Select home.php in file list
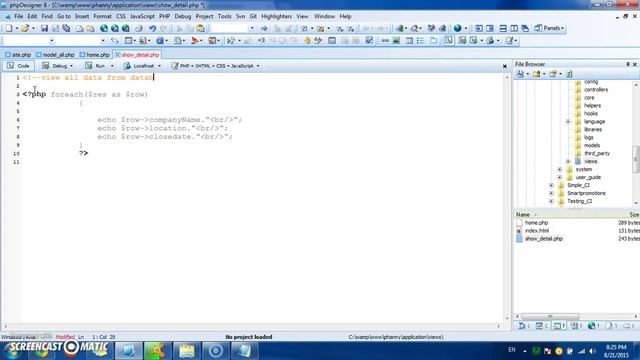640x360 pixels. [x=536, y=223]
